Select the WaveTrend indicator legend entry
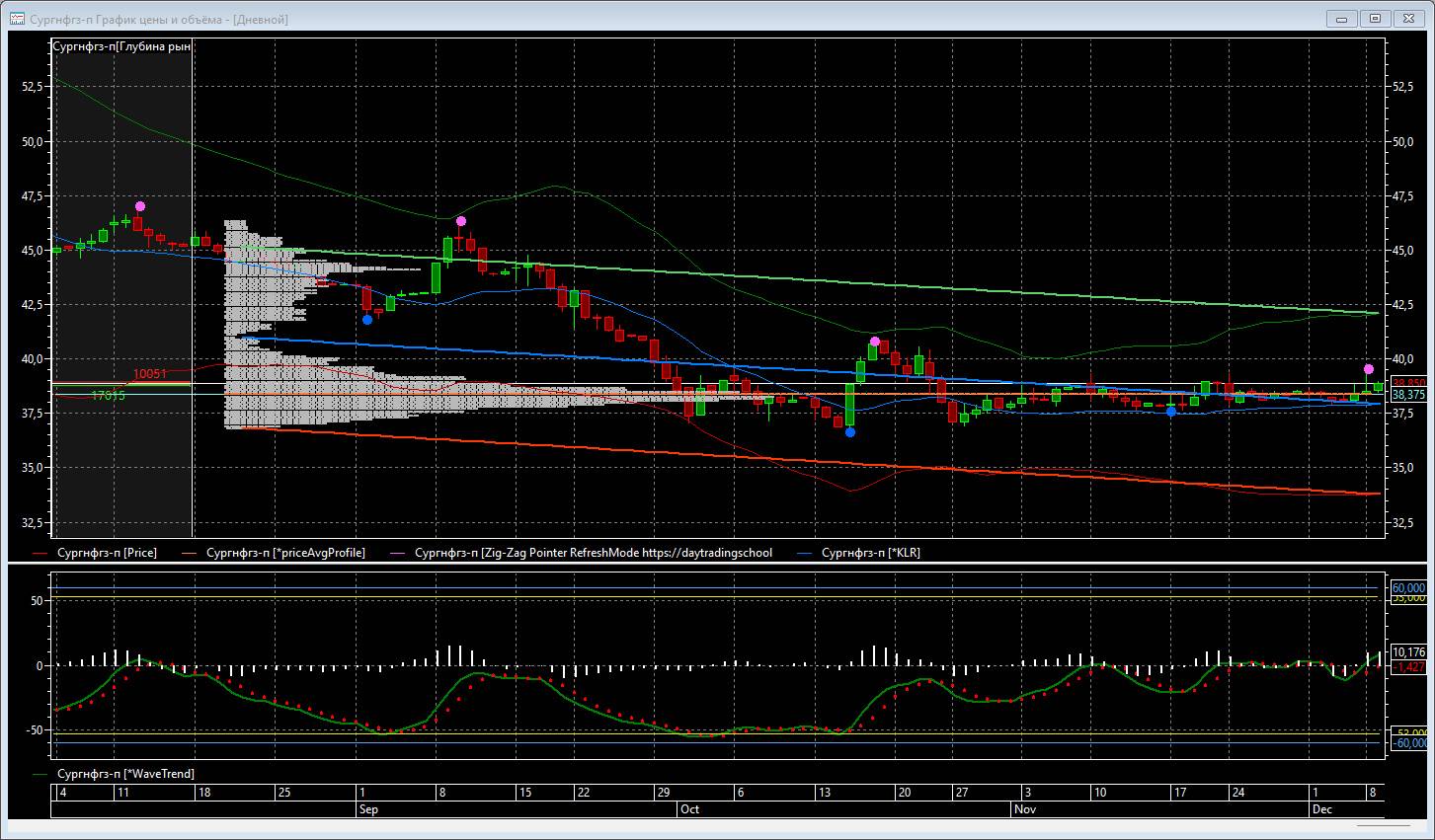This screenshot has height=840, width=1435. (x=125, y=774)
